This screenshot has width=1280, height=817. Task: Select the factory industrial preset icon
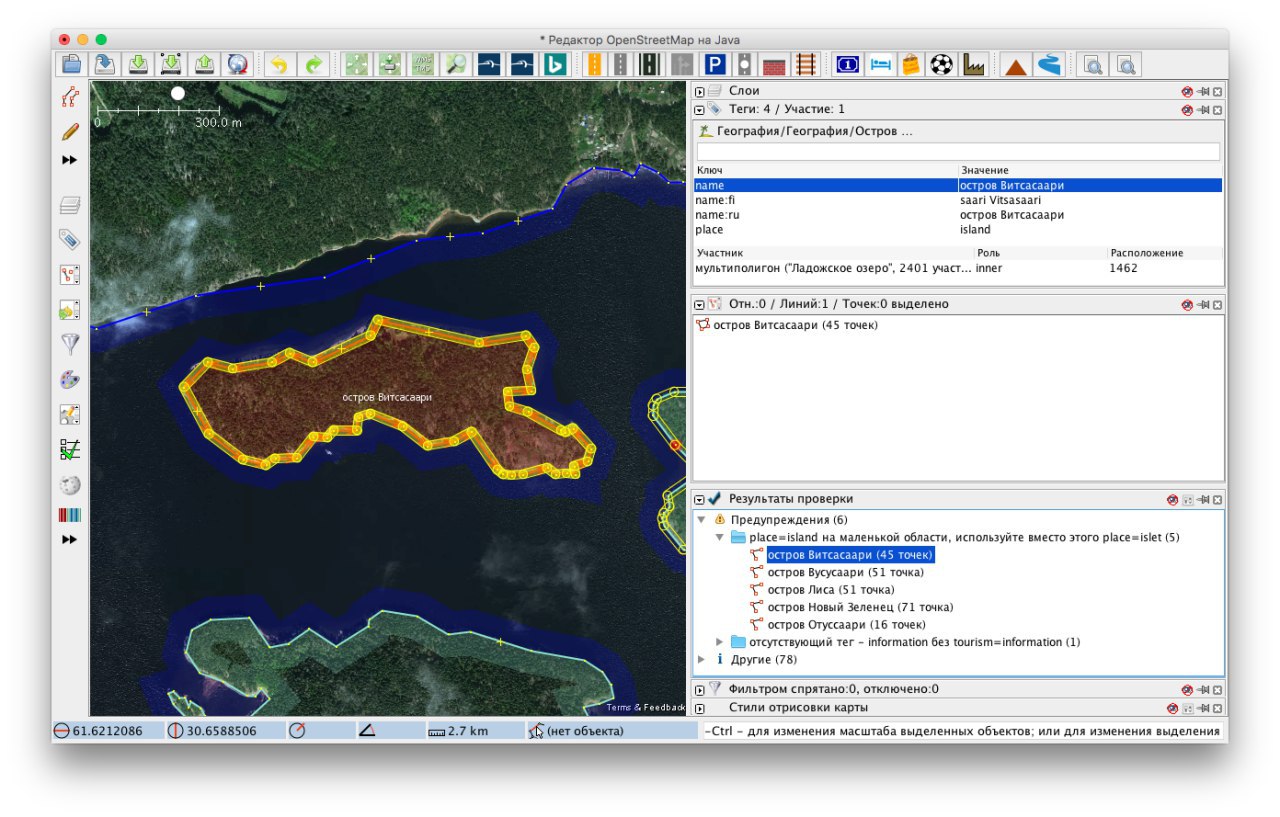(973, 64)
